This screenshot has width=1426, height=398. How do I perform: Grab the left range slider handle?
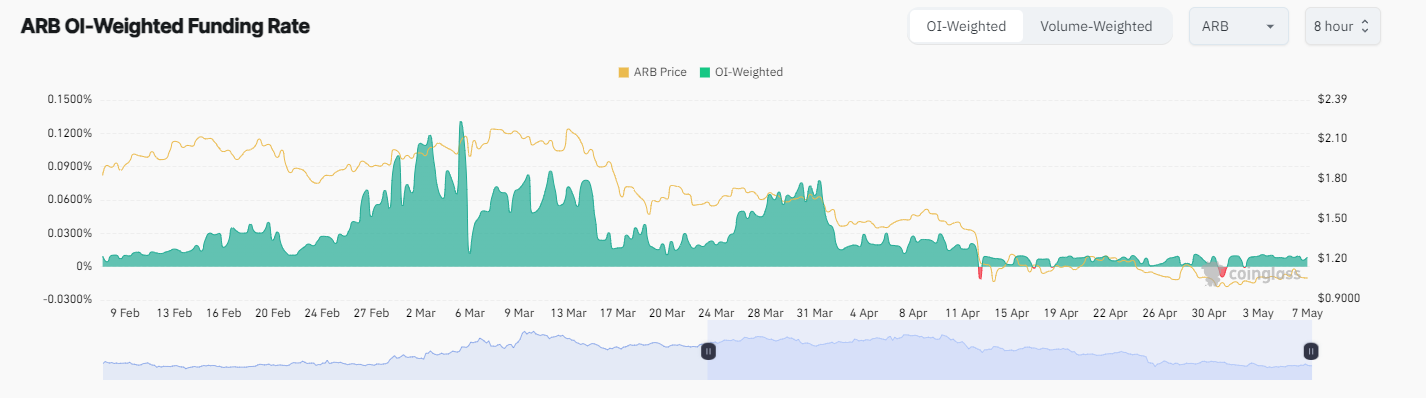click(708, 351)
